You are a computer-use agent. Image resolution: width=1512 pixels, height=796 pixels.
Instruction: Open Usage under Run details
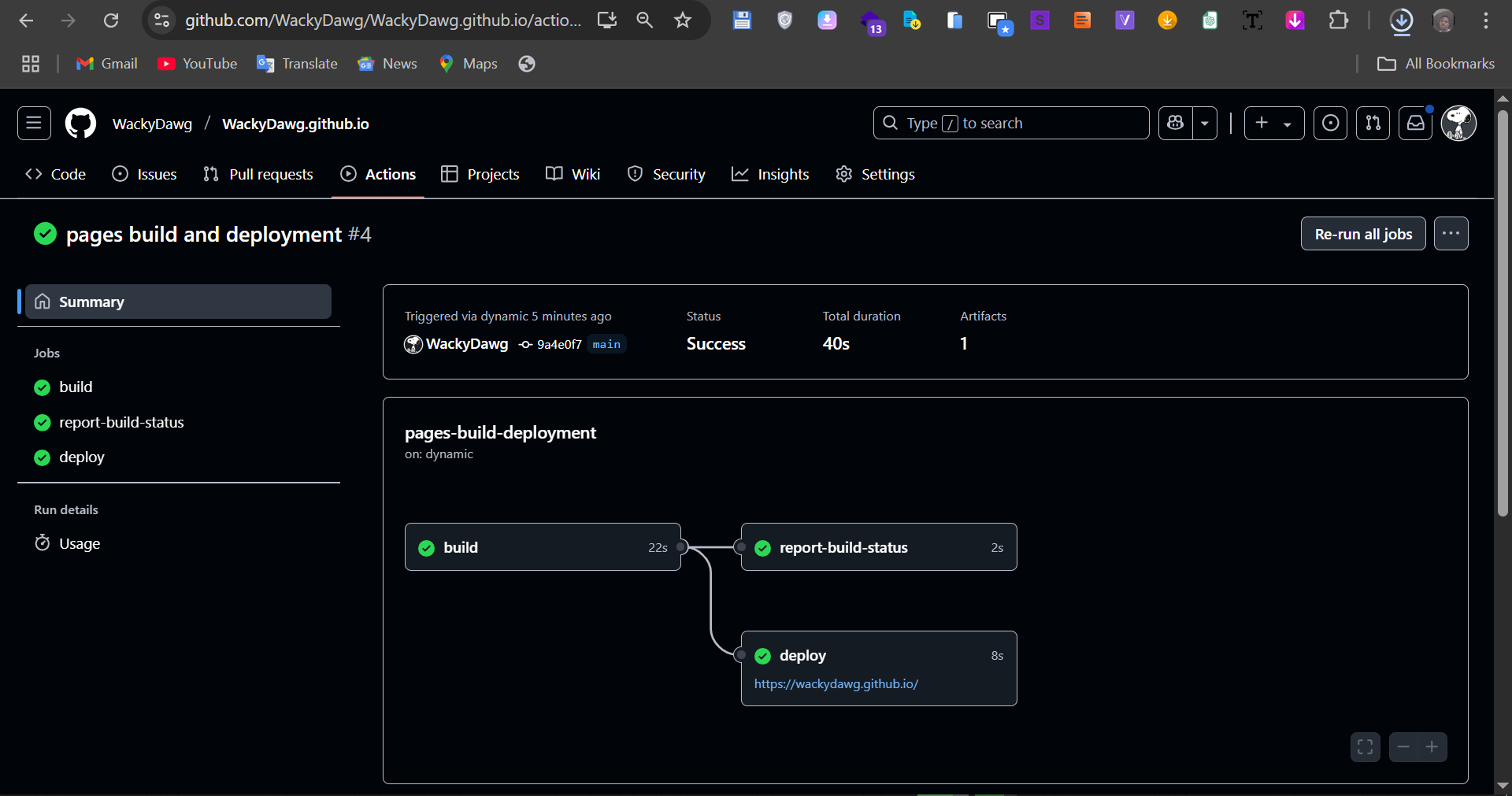tap(68, 543)
